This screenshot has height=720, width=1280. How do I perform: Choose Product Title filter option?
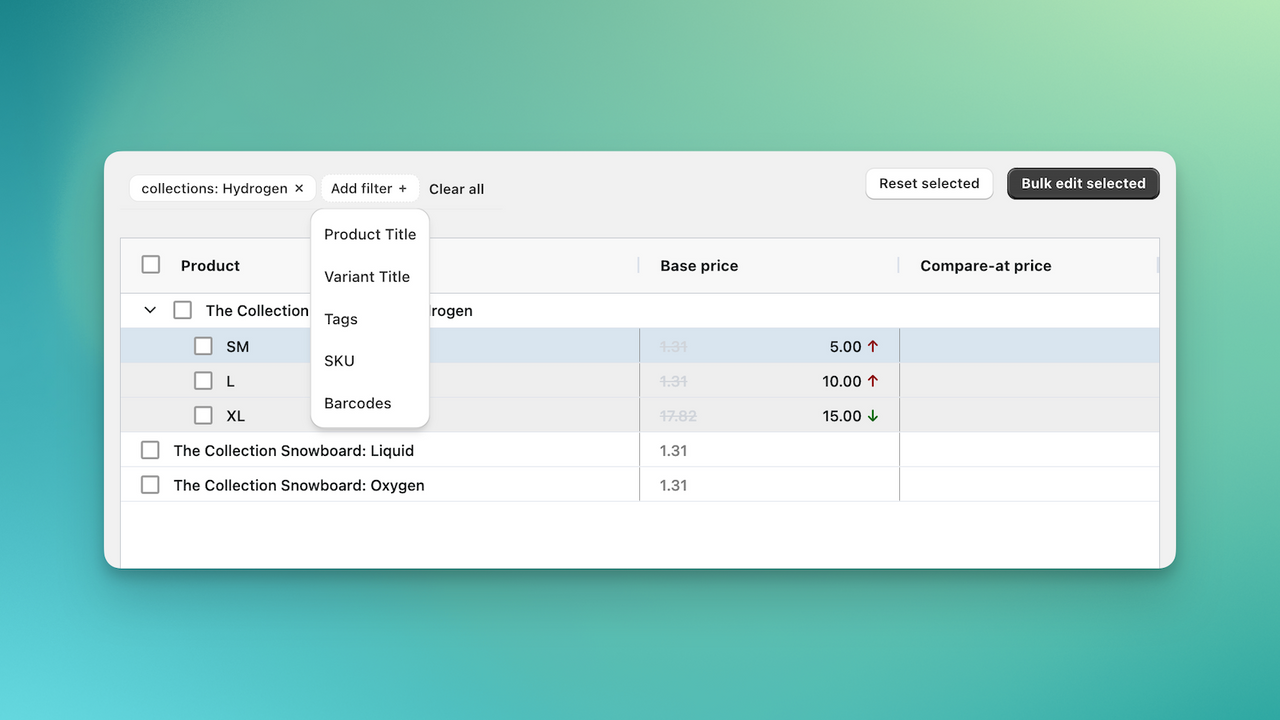click(370, 234)
